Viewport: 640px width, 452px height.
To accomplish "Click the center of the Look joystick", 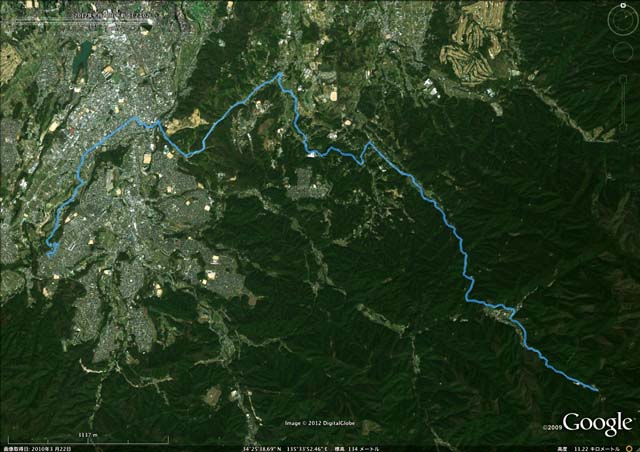I will (x=623, y=20).
